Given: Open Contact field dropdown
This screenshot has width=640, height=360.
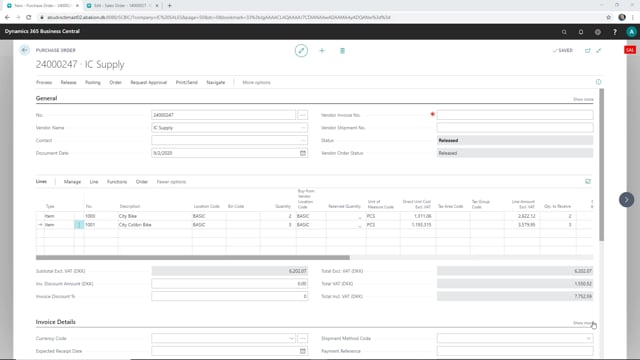Looking at the screenshot, I should coord(303,140).
